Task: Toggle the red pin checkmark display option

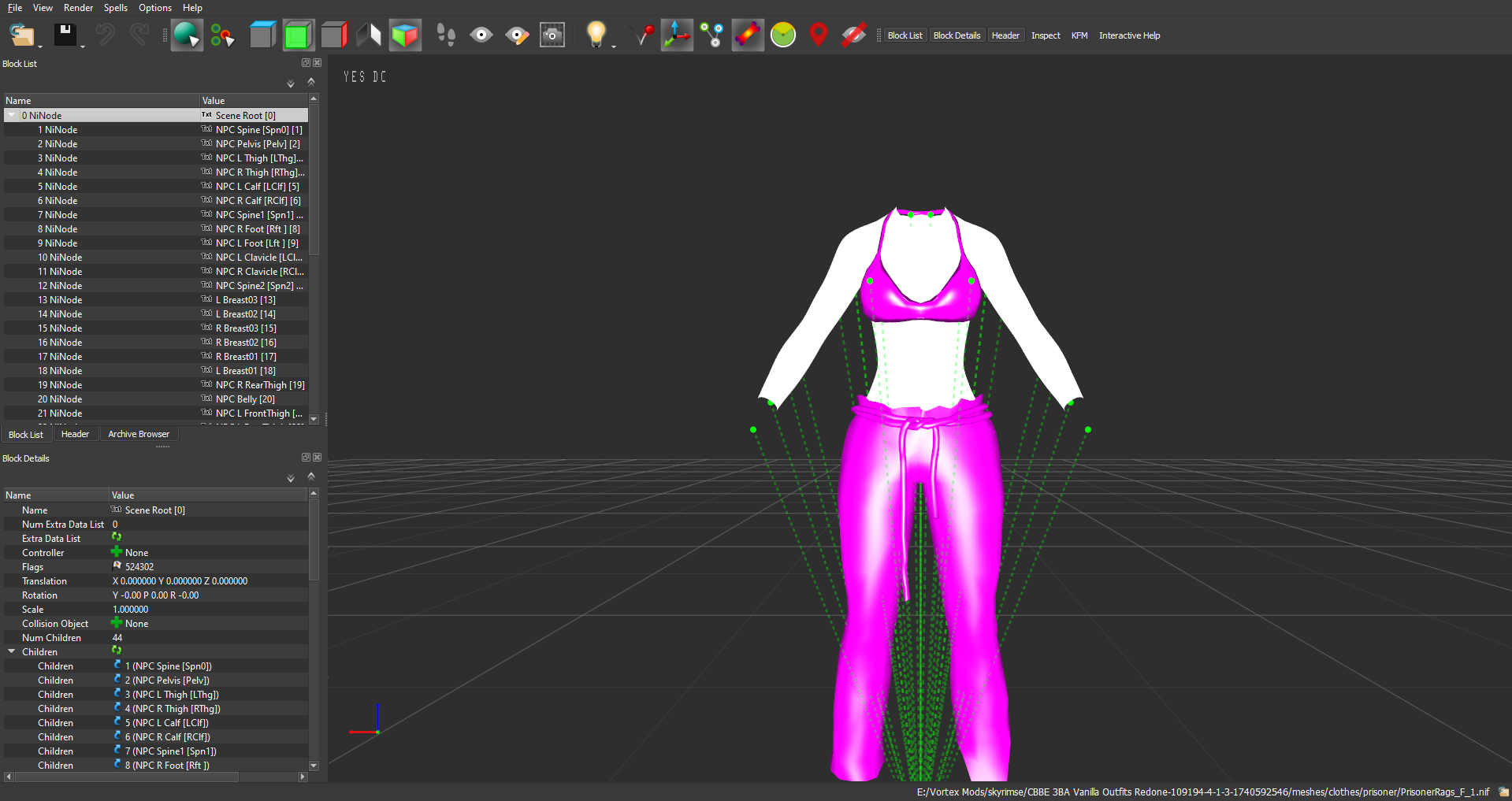Action: point(643,35)
